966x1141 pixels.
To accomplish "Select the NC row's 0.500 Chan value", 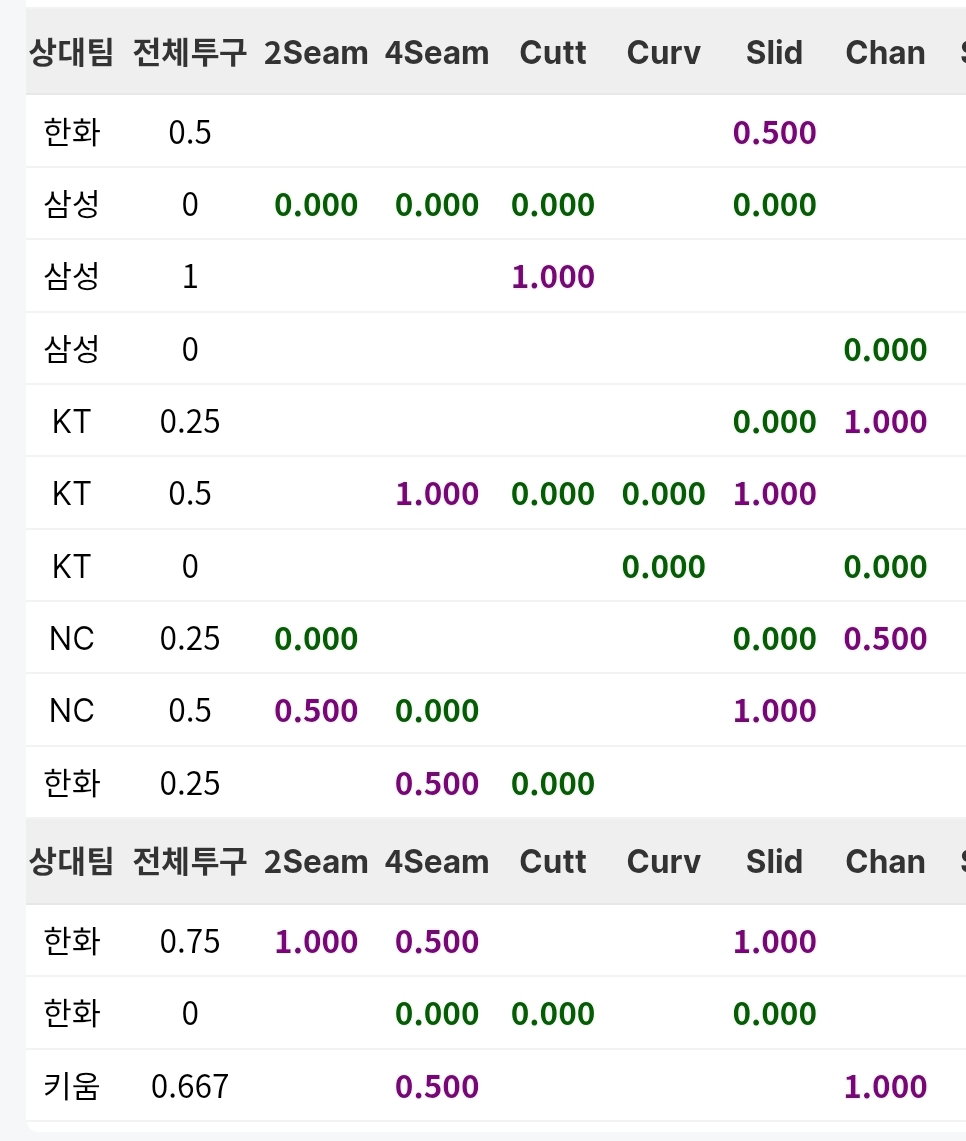I will pyautogui.click(x=885, y=638).
